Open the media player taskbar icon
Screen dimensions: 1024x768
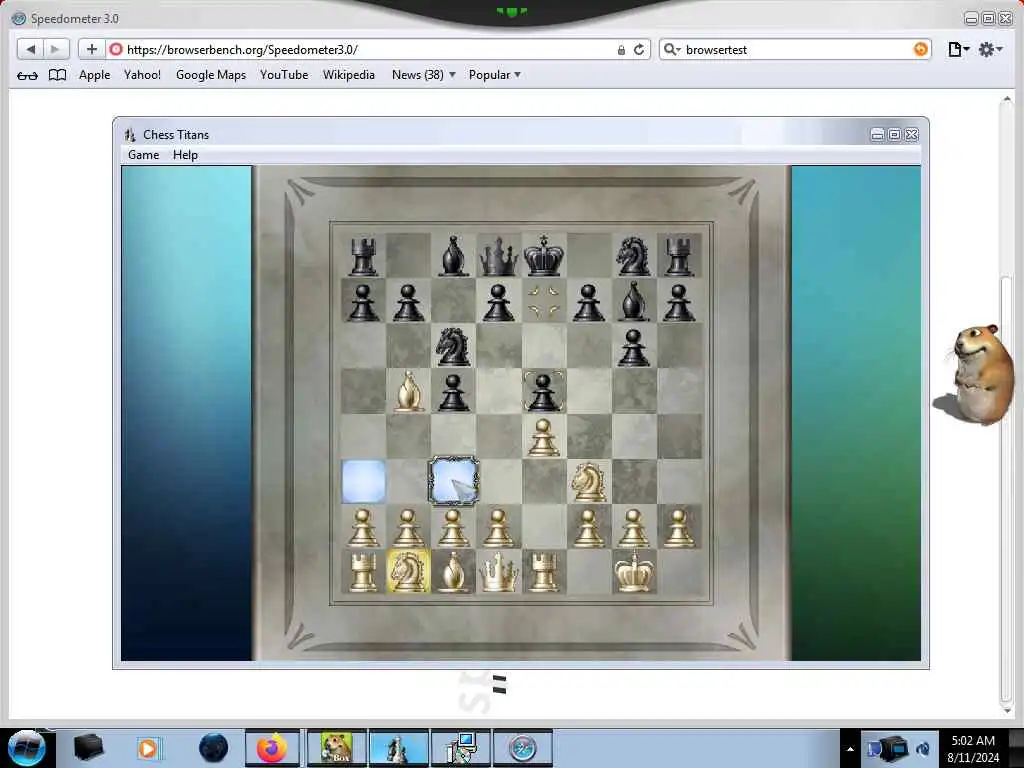148,748
